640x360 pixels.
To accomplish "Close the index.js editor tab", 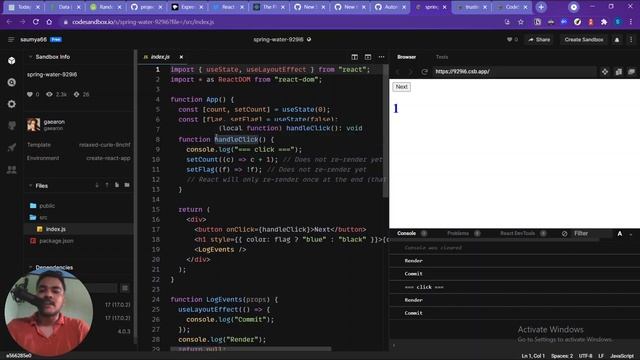I will point(181,57).
